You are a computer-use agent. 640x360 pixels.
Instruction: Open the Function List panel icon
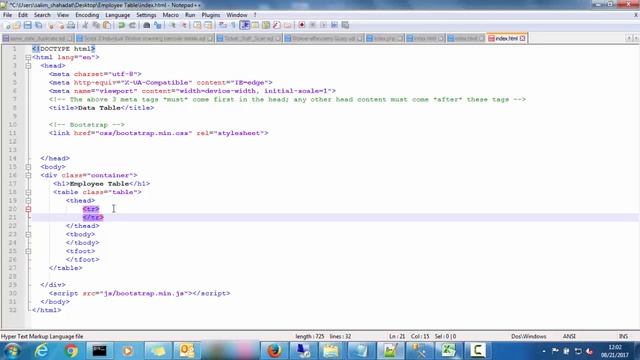click(x=276, y=25)
